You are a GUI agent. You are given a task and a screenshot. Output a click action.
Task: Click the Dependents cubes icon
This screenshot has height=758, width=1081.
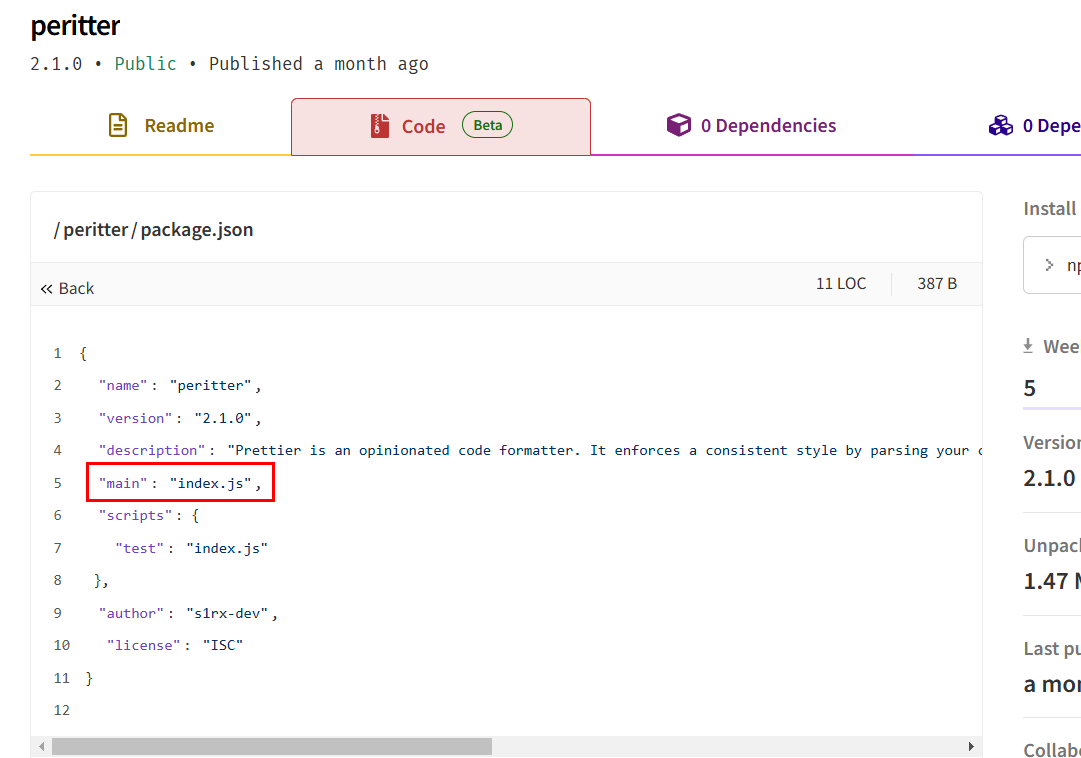(1001, 126)
